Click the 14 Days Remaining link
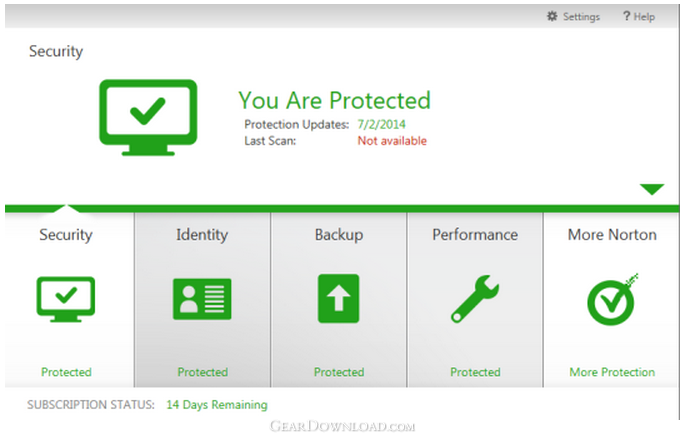Image resolution: width=684 pixels, height=434 pixels. (x=217, y=405)
